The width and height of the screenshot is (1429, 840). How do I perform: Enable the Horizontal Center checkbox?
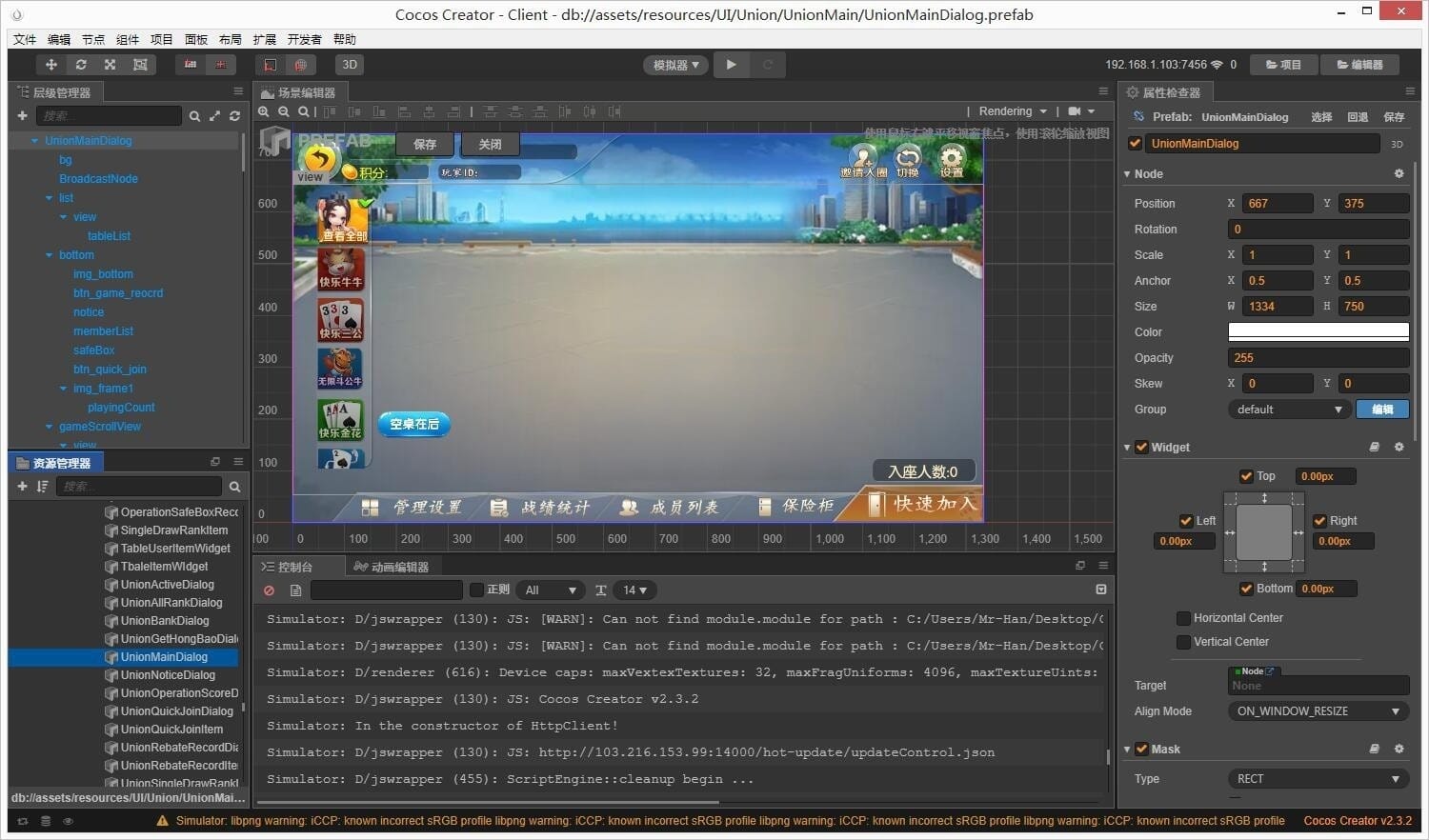pos(1183,618)
